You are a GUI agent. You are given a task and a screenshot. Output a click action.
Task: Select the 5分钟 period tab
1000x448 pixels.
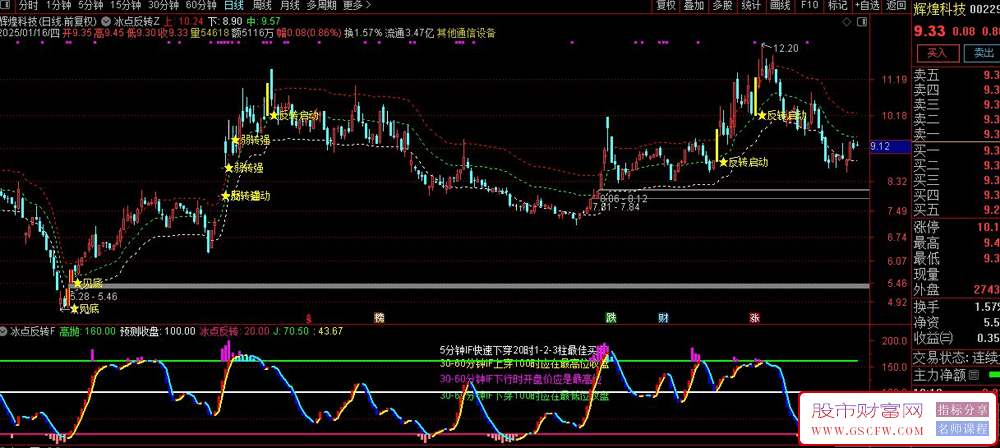[90, 6]
